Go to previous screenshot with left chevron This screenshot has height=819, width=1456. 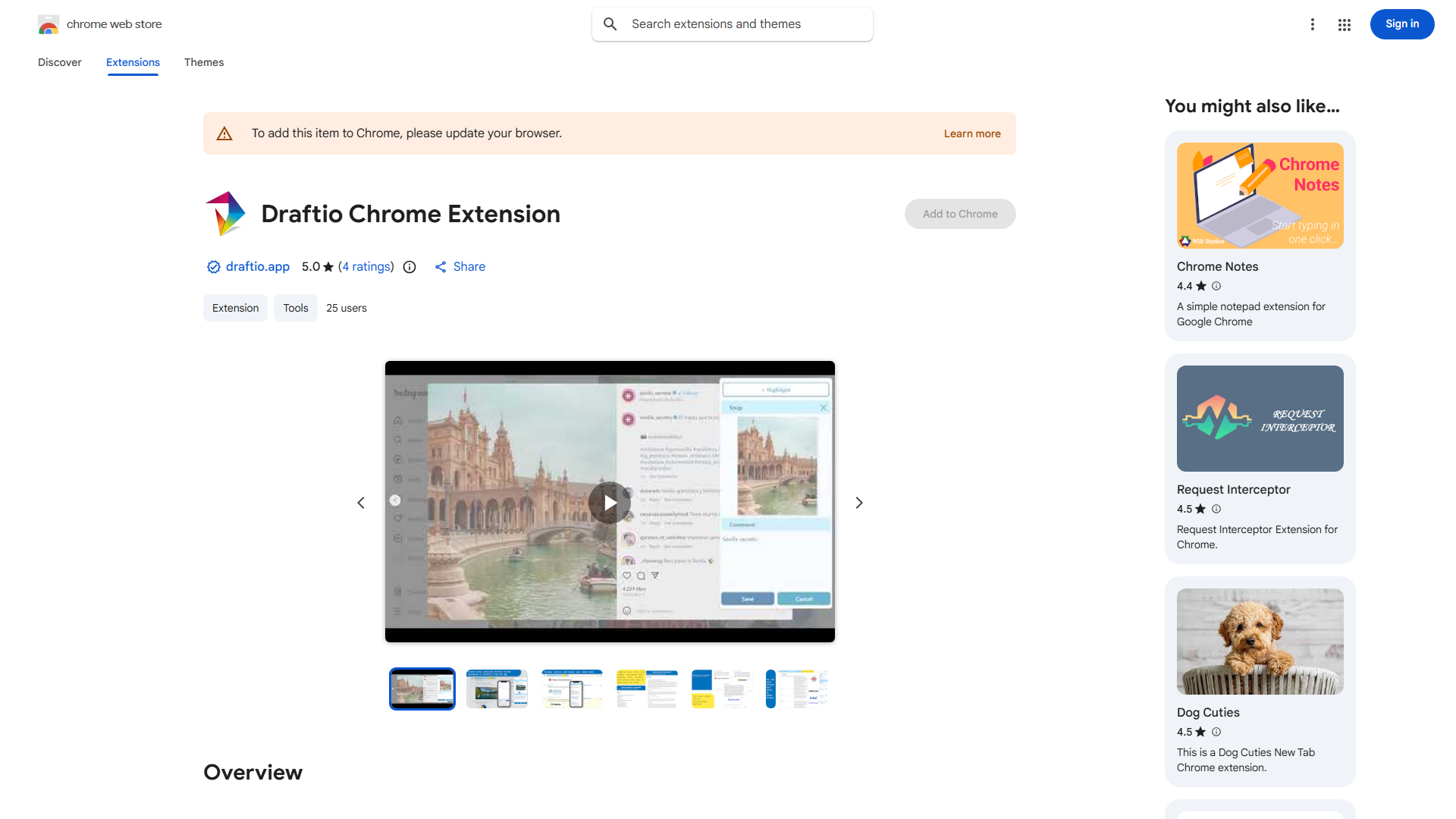(x=361, y=503)
